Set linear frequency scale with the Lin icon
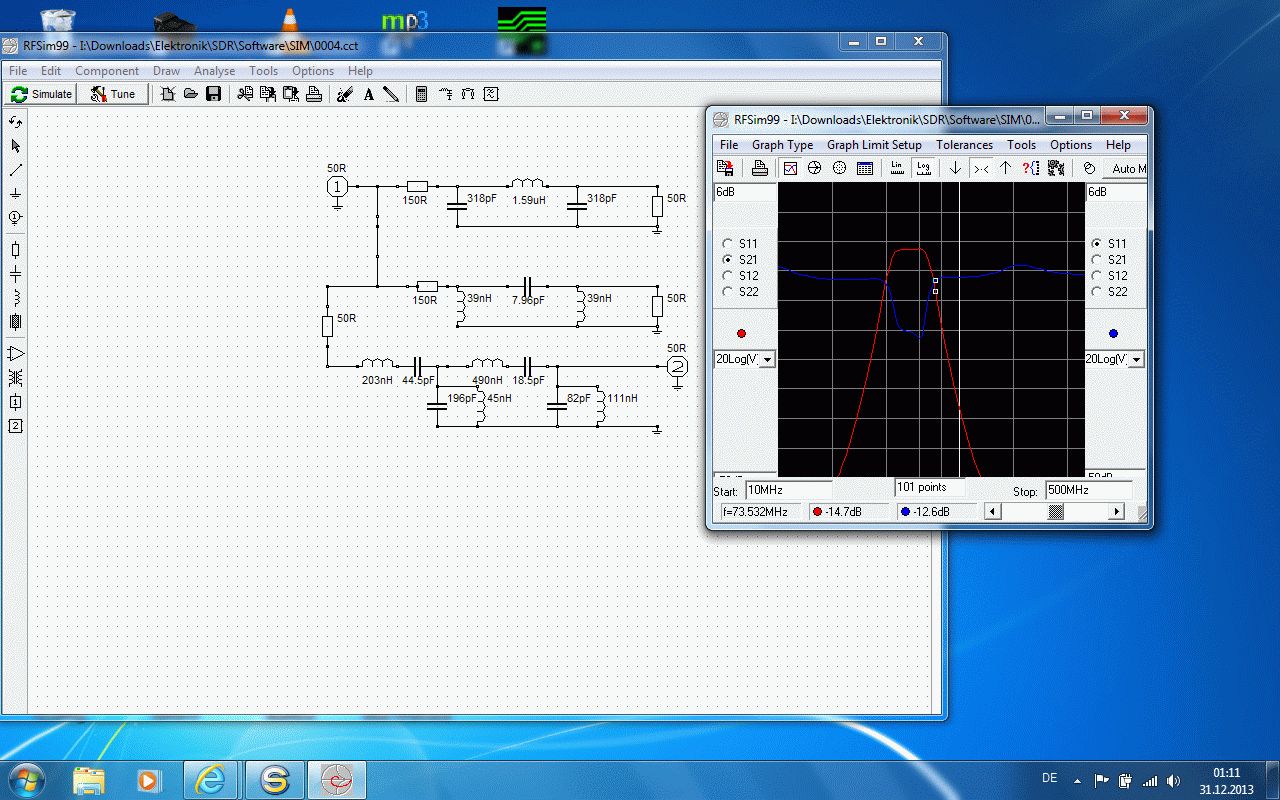Image resolution: width=1280 pixels, height=800 pixels. (x=897, y=168)
